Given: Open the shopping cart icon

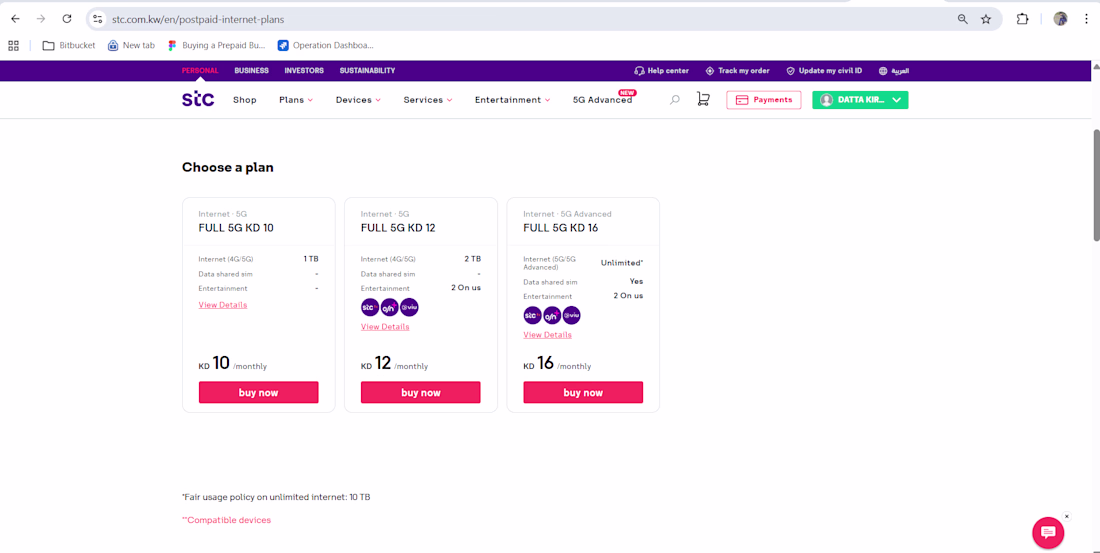Looking at the screenshot, I should tap(702, 100).
